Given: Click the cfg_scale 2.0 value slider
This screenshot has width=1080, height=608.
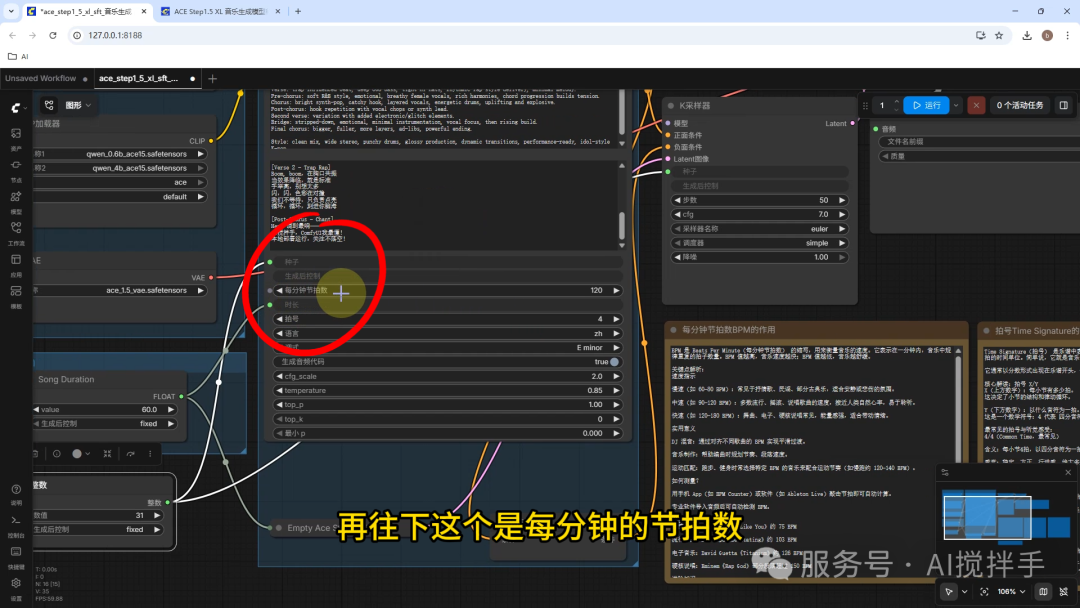Looking at the screenshot, I should pos(447,377).
